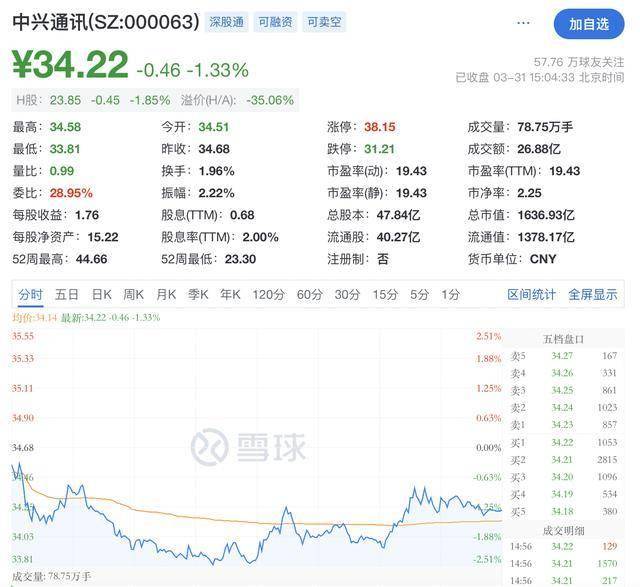640x587 pixels.
Task: Select the 1分 chart interval
Action: (450, 294)
